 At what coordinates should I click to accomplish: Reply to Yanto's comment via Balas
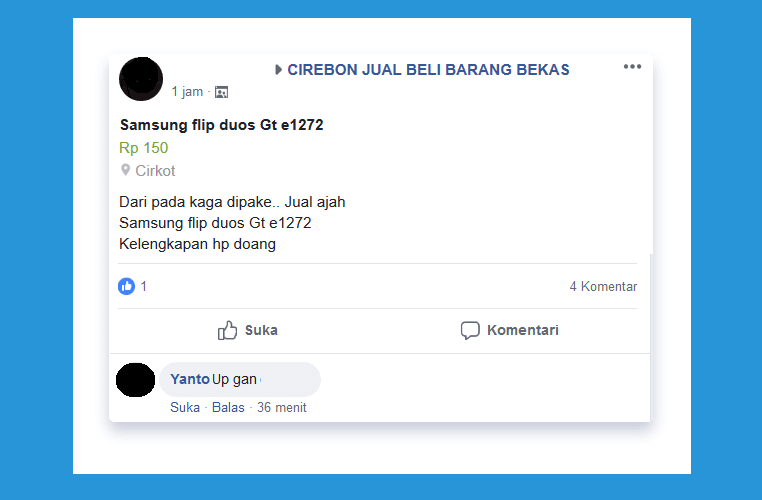pos(228,407)
